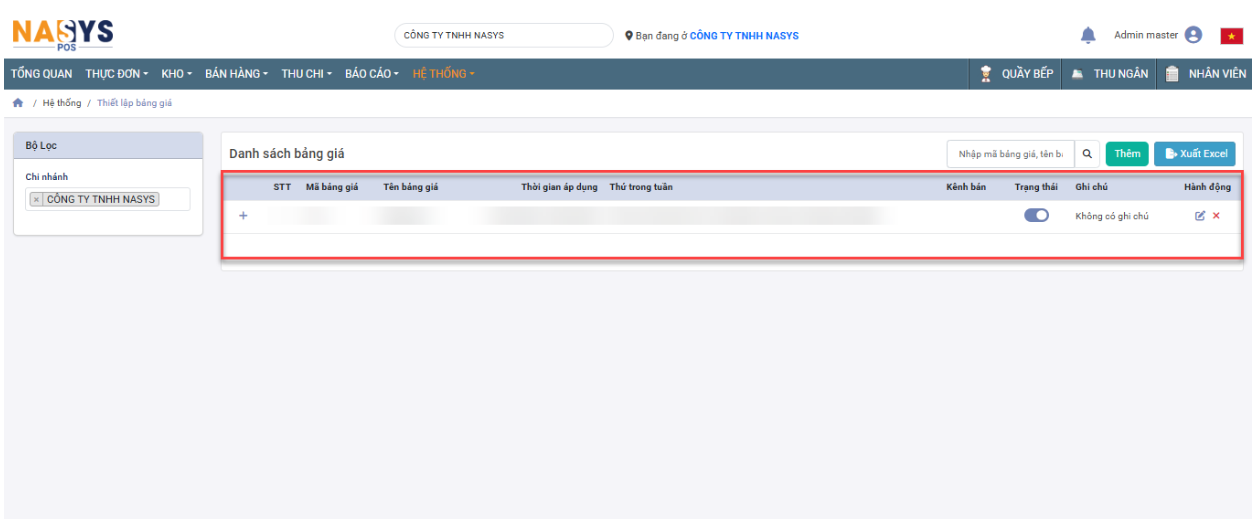The image size is (1258, 522).
Task: Delete the price list row
Action: pyautogui.click(x=1217, y=216)
